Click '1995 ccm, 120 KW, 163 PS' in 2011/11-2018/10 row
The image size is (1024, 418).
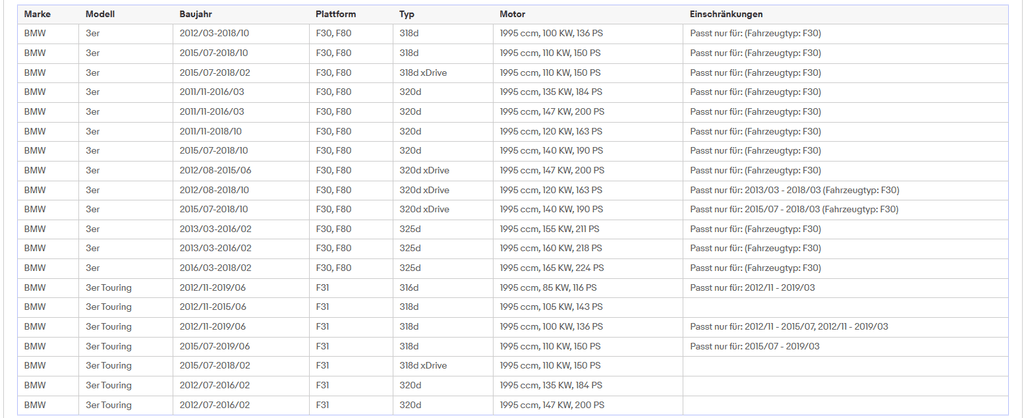coord(551,131)
